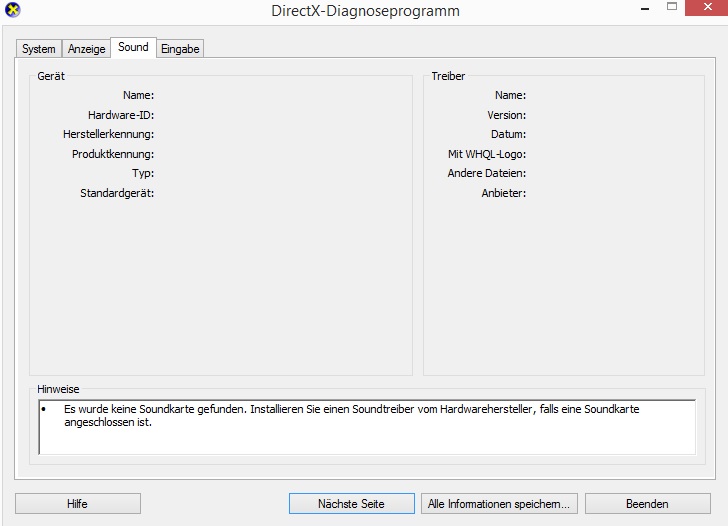This screenshot has height=526, width=728.
Task: Click the Hinweise notes text box
Action: (x=367, y=427)
